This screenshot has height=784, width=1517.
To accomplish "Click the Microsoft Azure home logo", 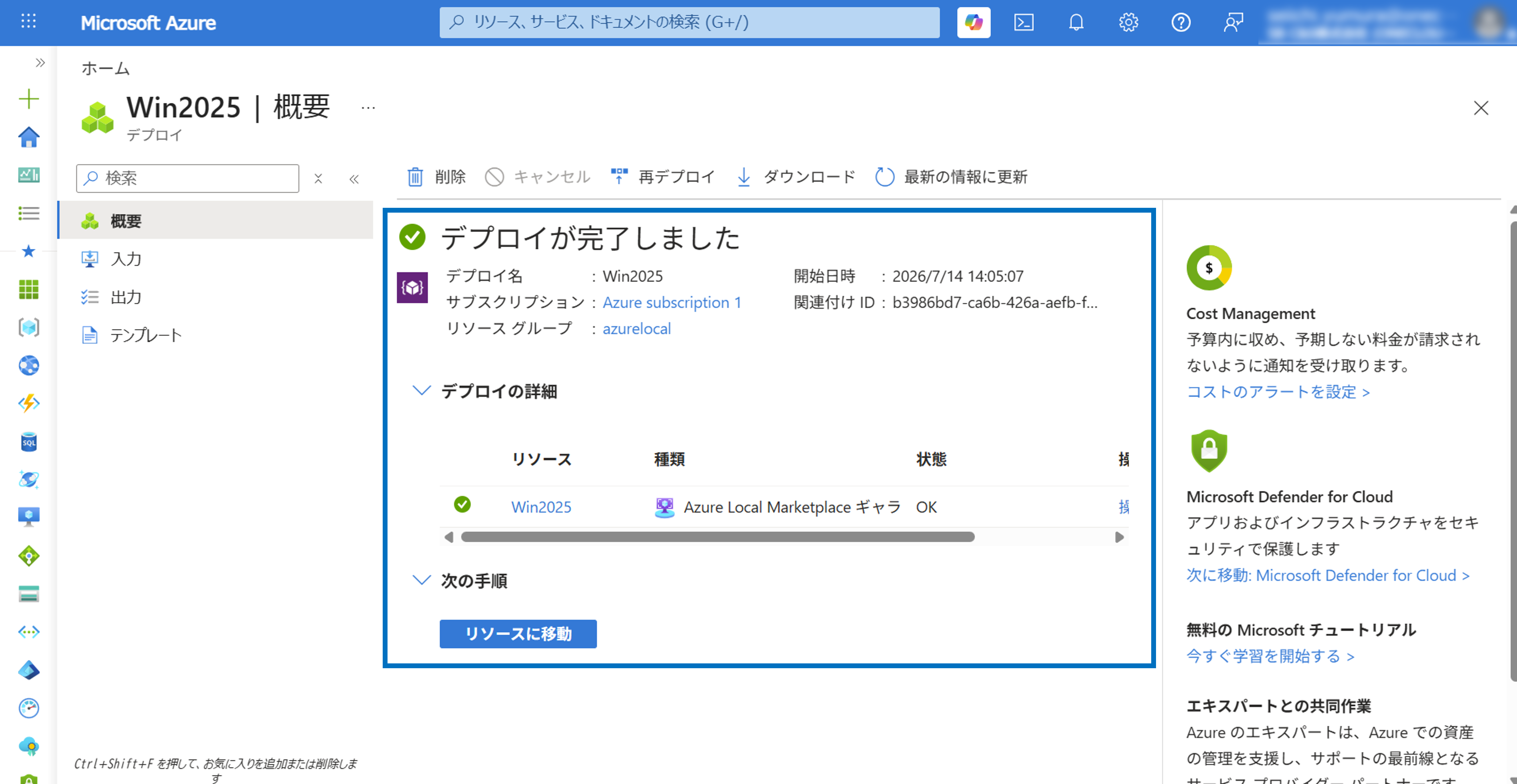I will click(x=148, y=23).
